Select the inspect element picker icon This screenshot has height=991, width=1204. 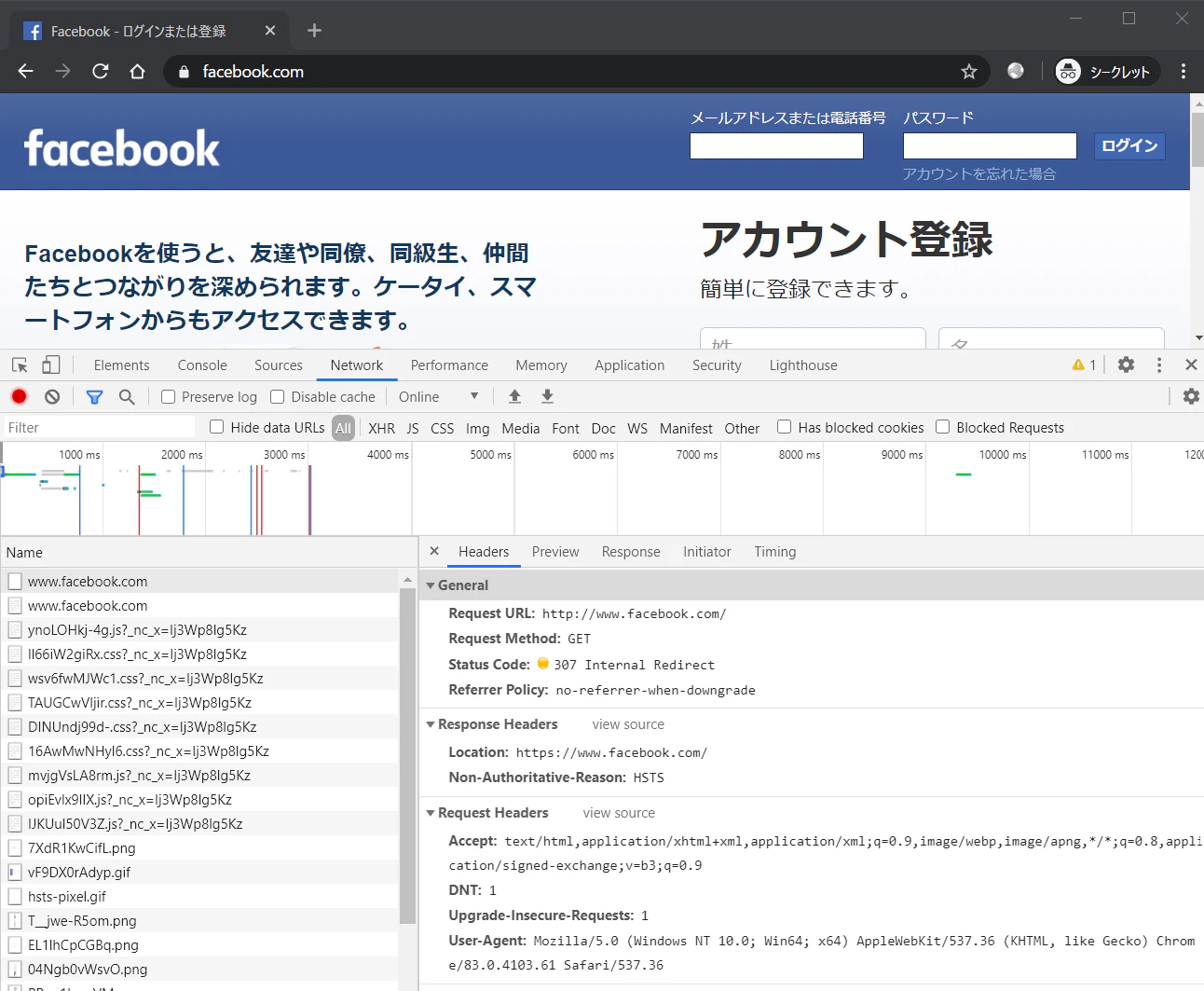click(20, 365)
